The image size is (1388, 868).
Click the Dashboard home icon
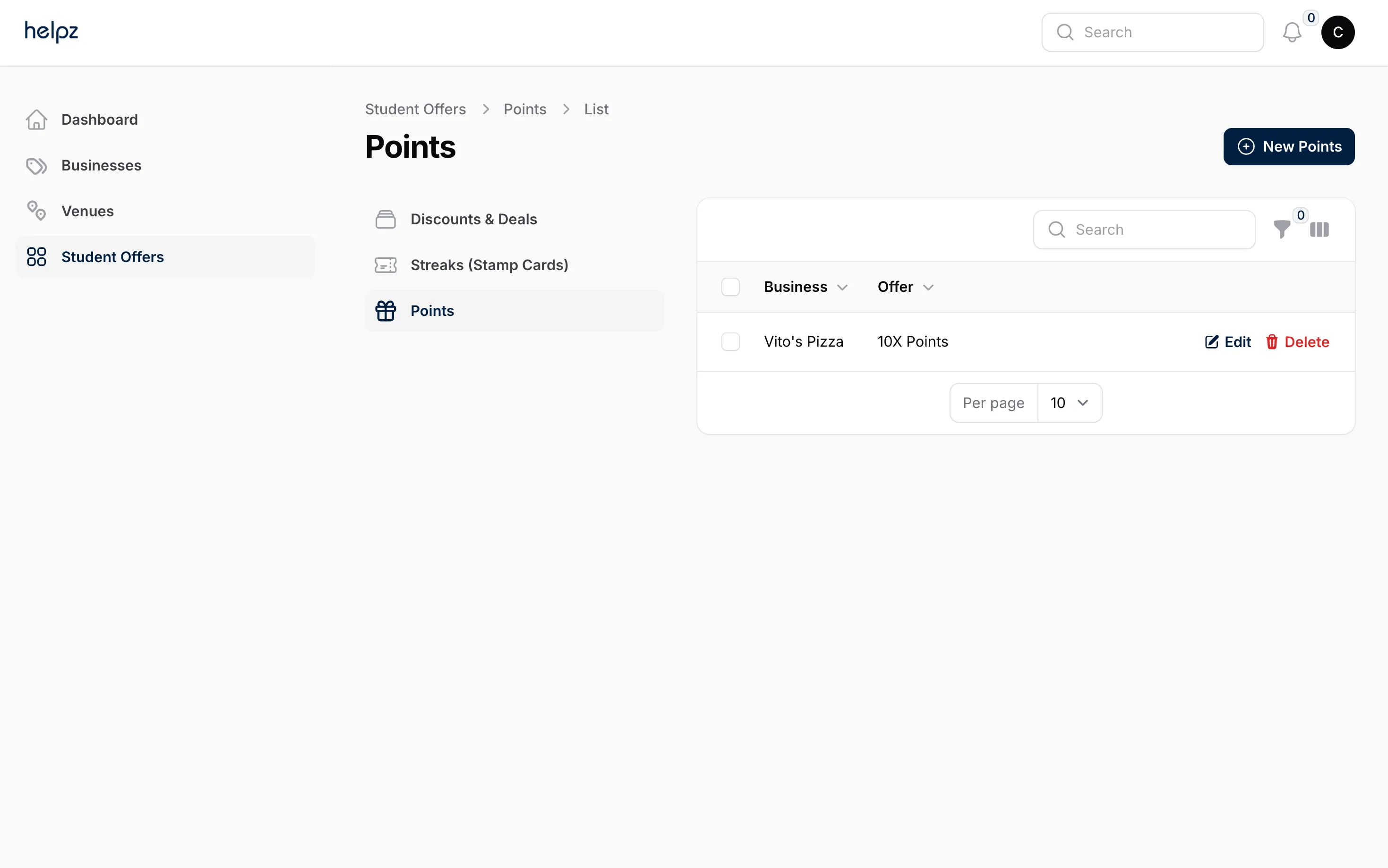pyautogui.click(x=37, y=119)
